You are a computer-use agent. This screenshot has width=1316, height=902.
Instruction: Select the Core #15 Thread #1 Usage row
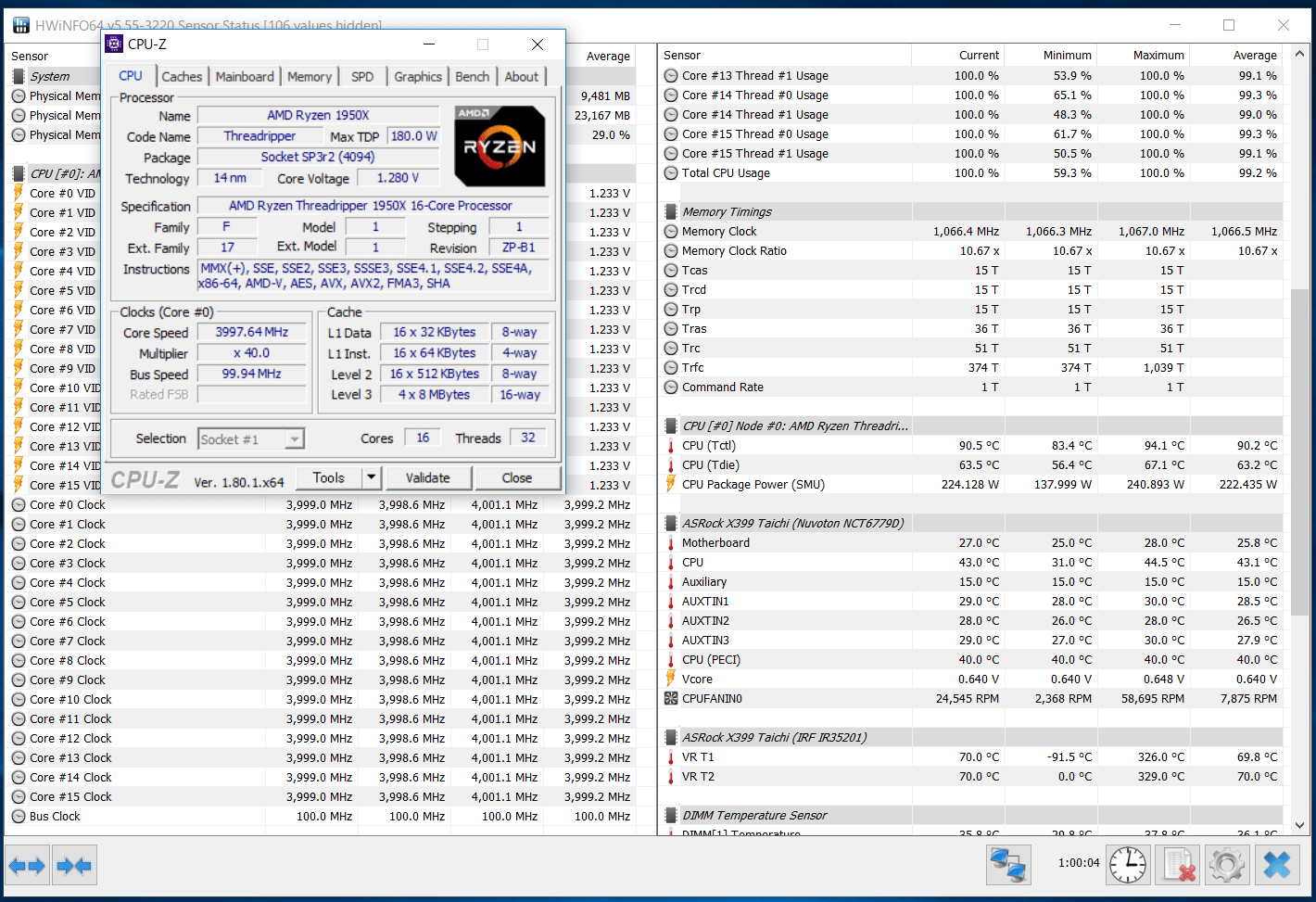(x=971, y=154)
